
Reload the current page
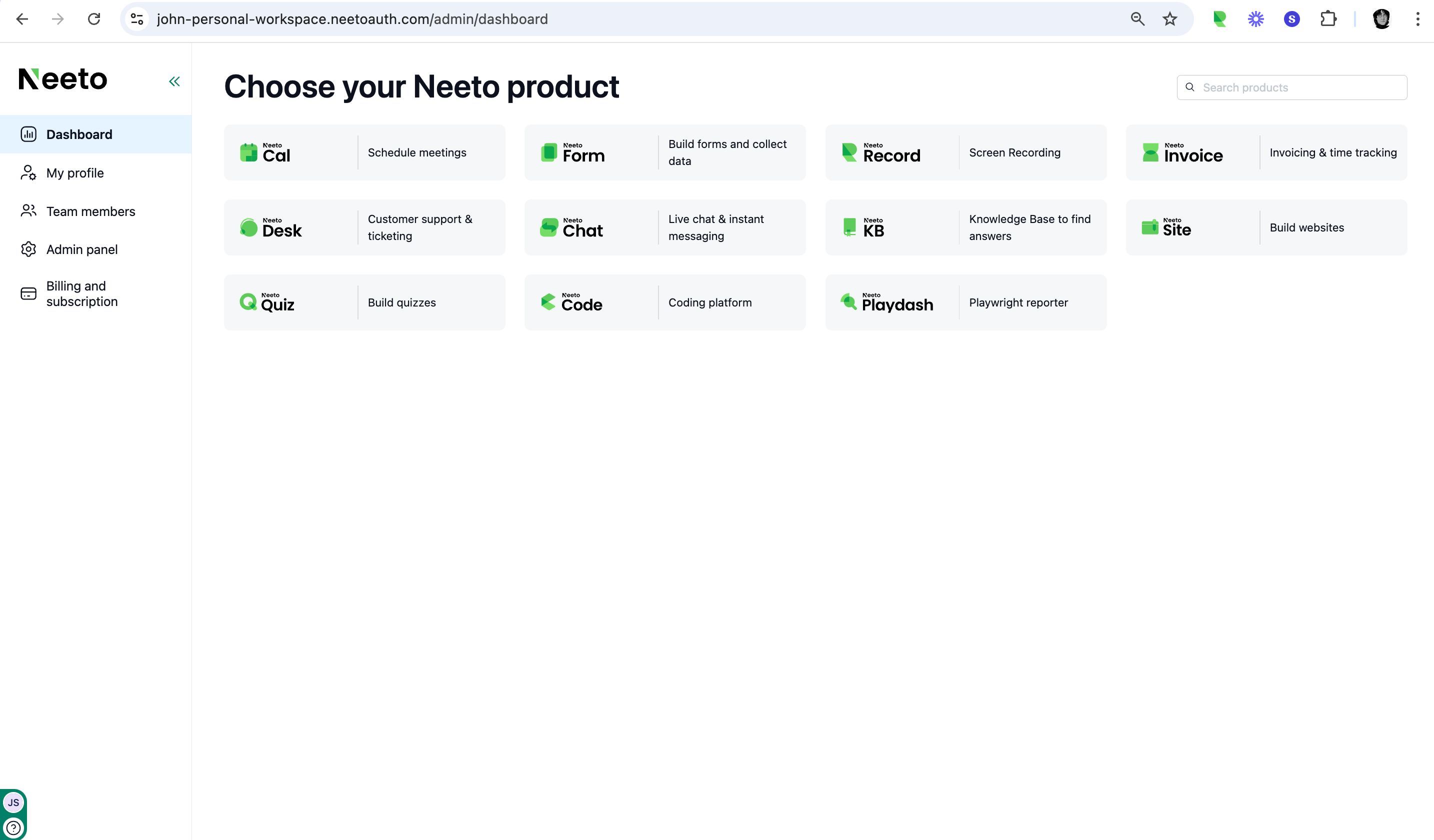pos(94,19)
